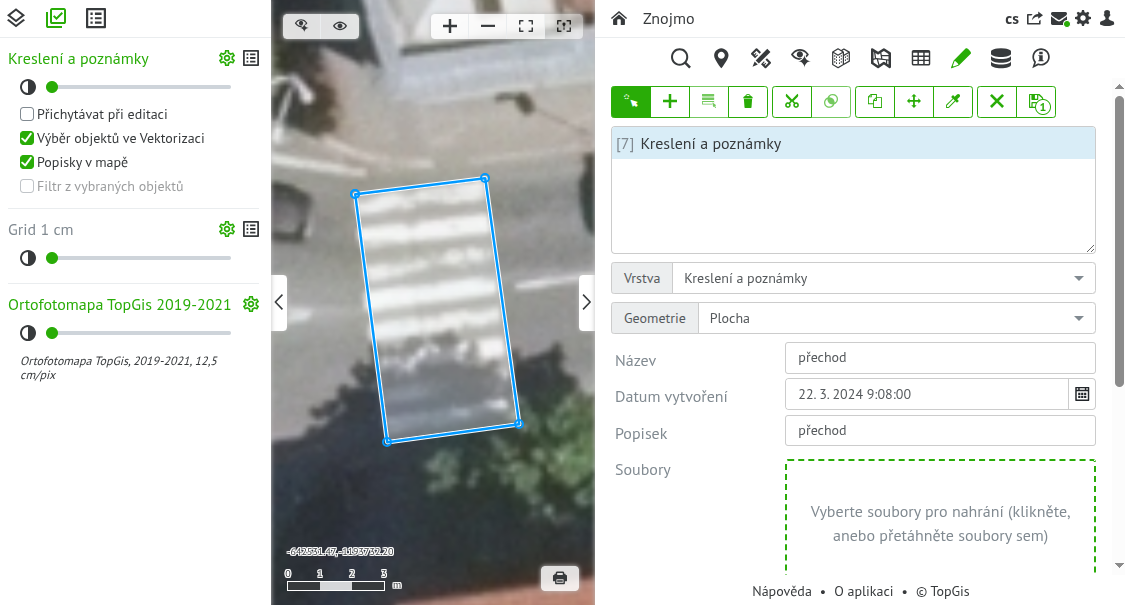Click the edit attributes rows tool

[x=709, y=102]
